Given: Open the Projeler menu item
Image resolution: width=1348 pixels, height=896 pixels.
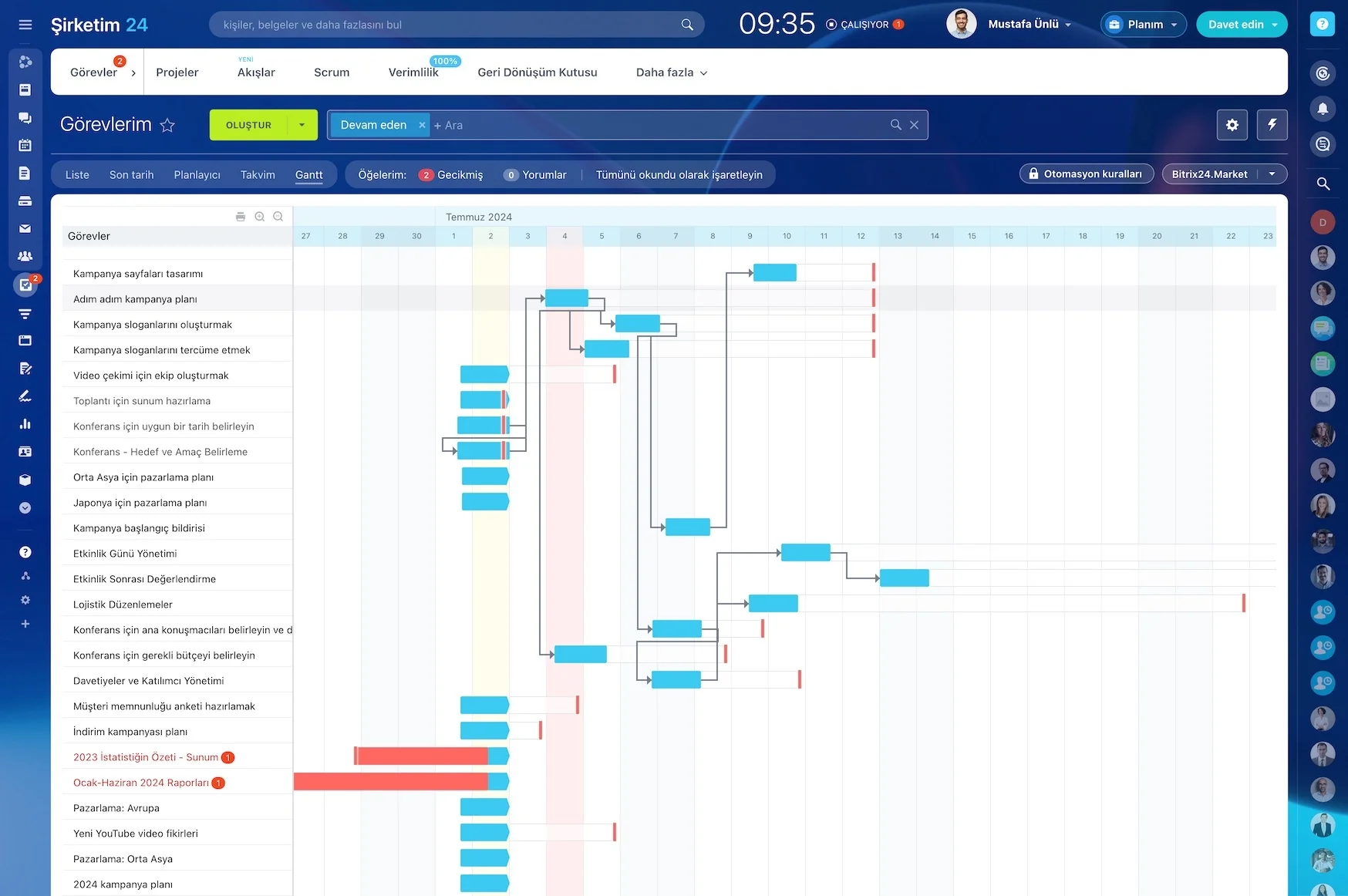Looking at the screenshot, I should click(177, 72).
